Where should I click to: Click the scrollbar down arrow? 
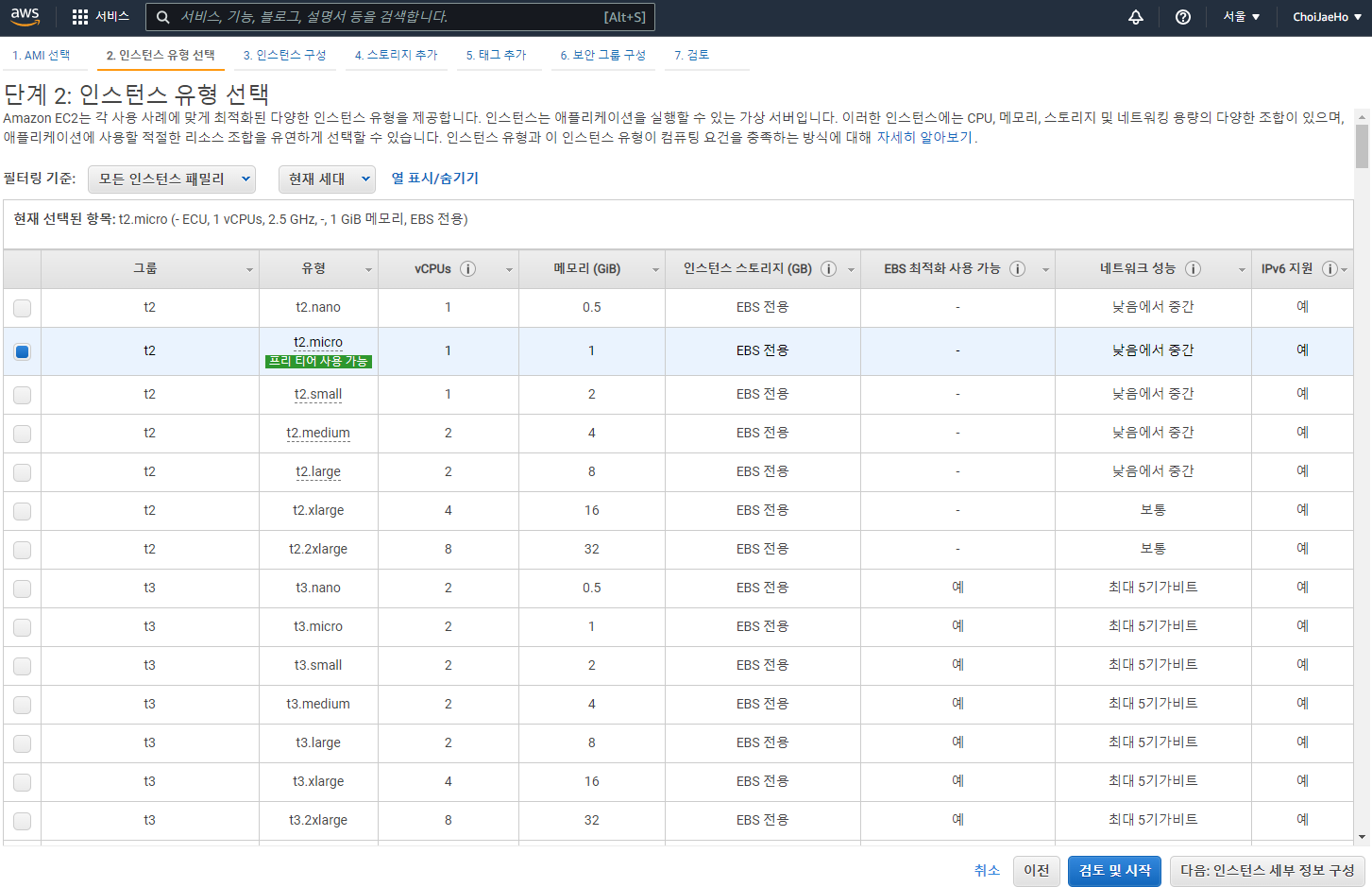[x=1362, y=837]
